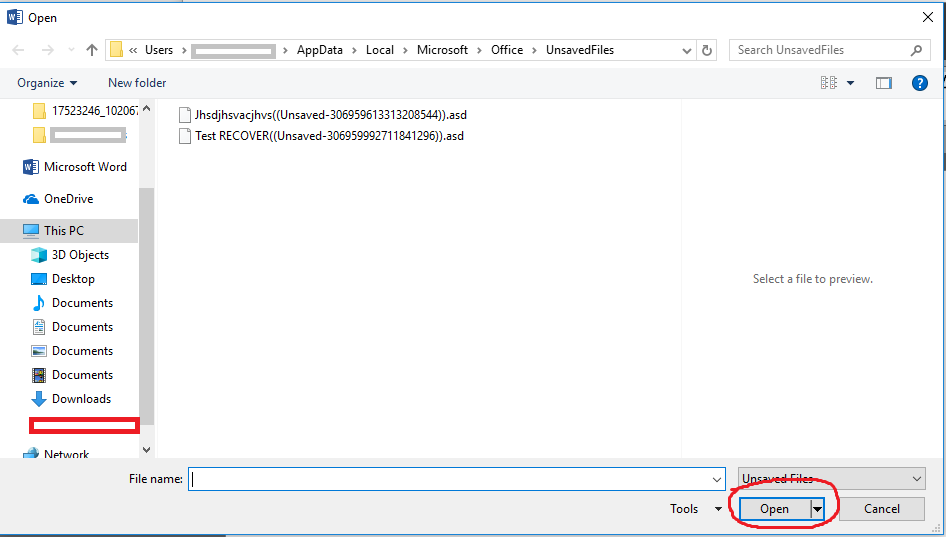This screenshot has height=537, width=946.
Task: Click Users in the address path
Action: click(x=159, y=50)
